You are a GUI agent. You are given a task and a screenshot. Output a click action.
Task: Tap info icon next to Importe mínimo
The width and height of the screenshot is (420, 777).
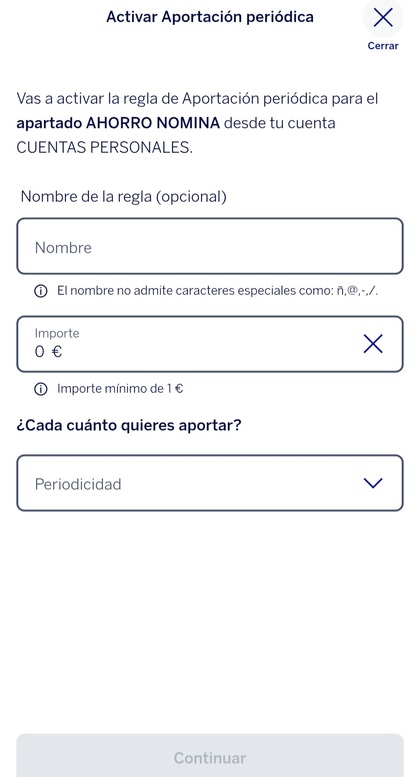tap(41, 389)
